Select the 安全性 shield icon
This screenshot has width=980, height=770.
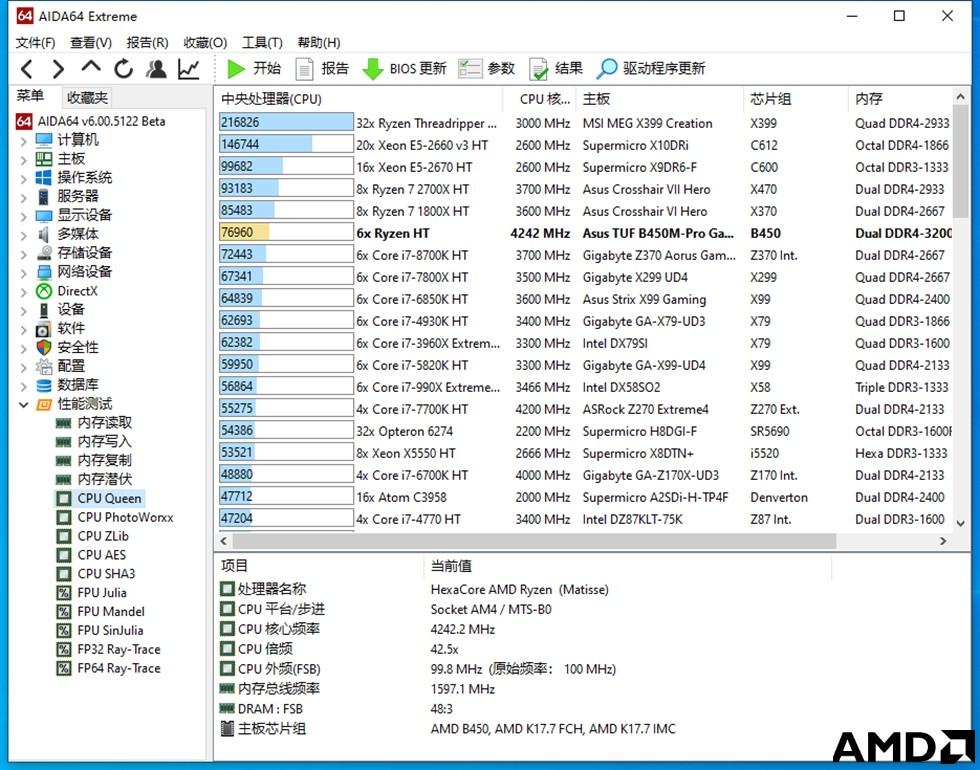[x=44, y=347]
